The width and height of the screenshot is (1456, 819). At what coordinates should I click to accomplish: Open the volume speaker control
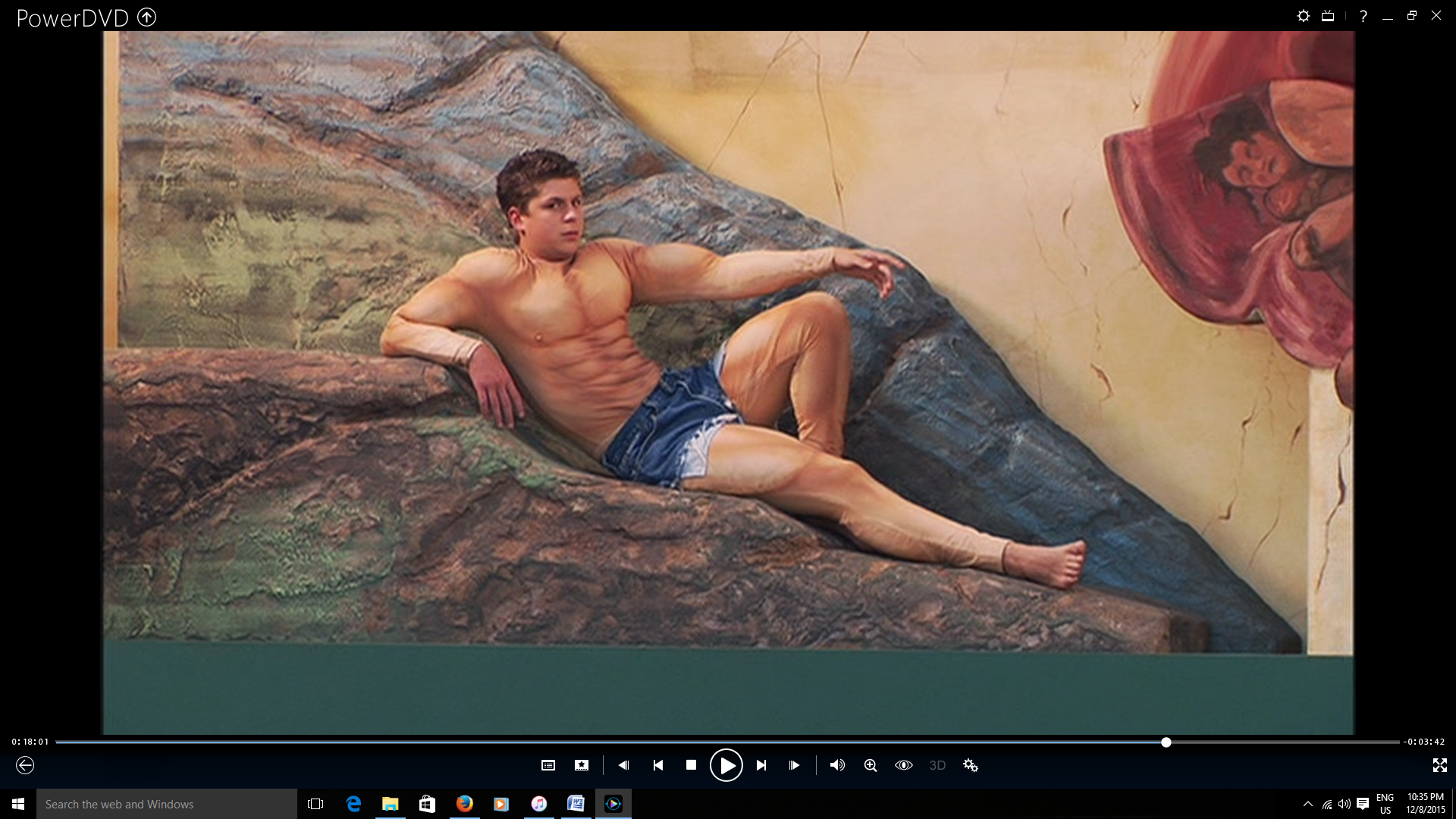(837, 765)
